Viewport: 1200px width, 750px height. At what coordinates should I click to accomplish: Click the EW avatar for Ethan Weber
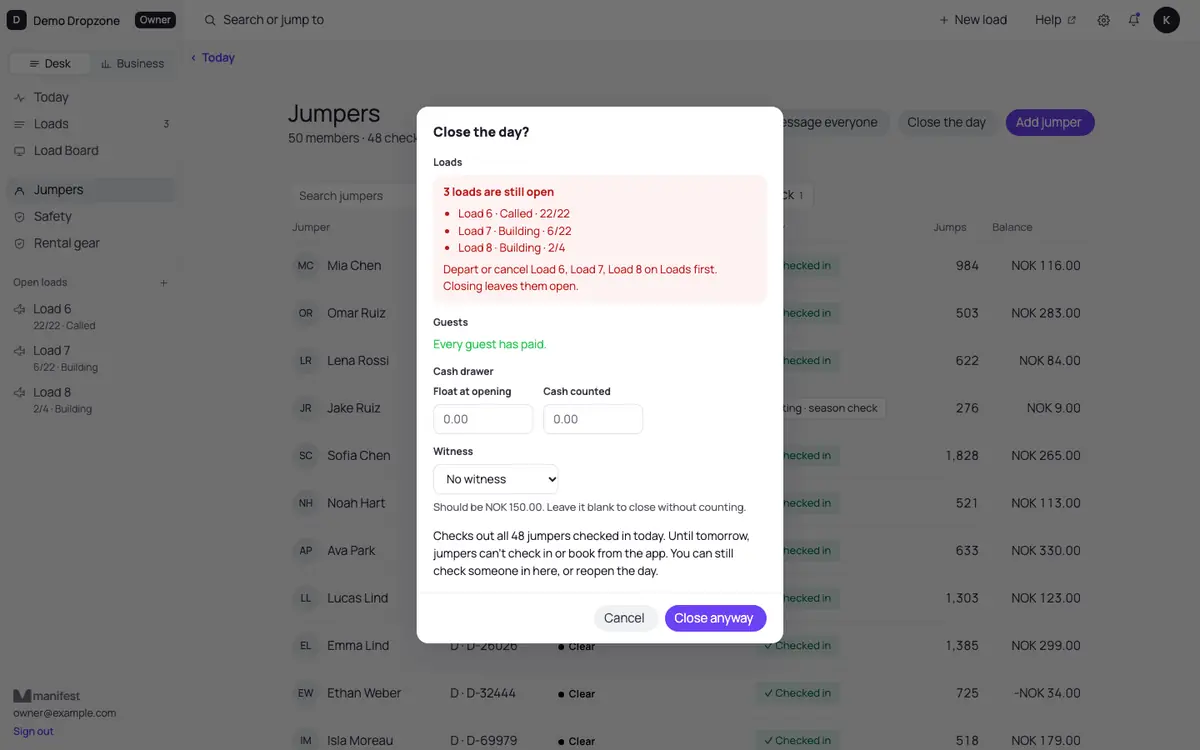coord(306,693)
